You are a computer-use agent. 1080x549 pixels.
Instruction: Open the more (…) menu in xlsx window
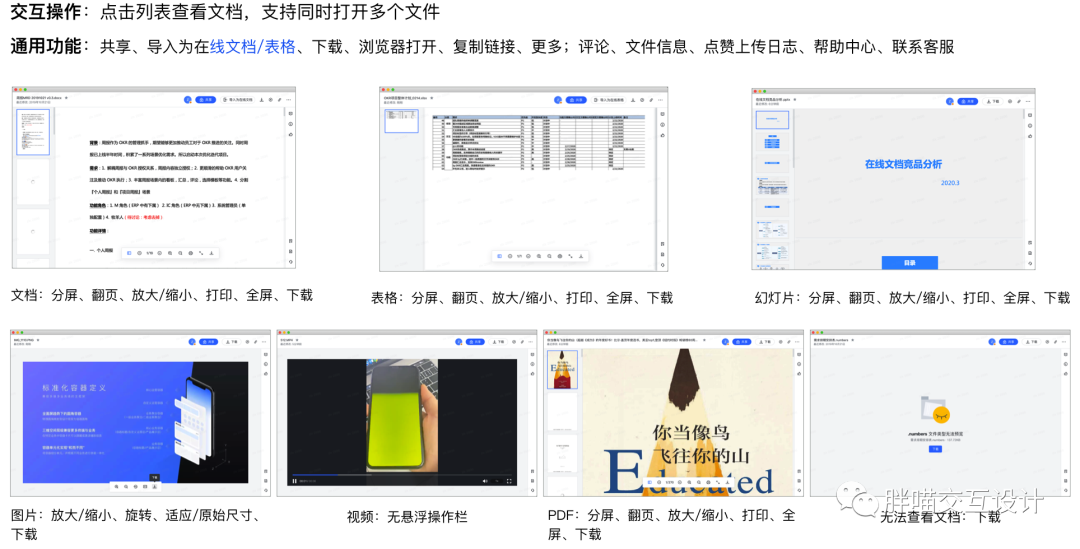click(661, 100)
